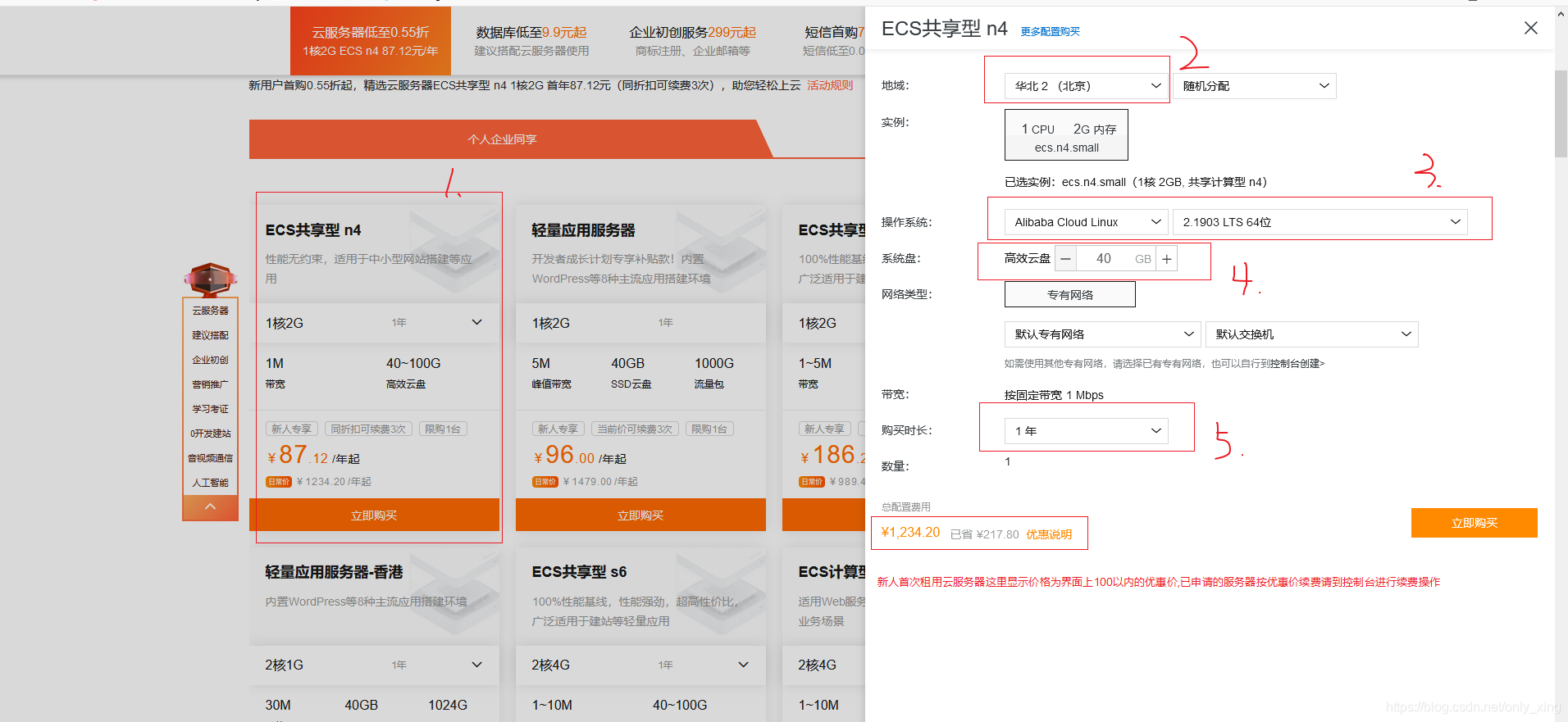Expand the 2核1G spec selector on 轻量应用服务器-香港 card
Viewport: 1568px width, 722px height.
pyautogui.click(x=374, y=665)
